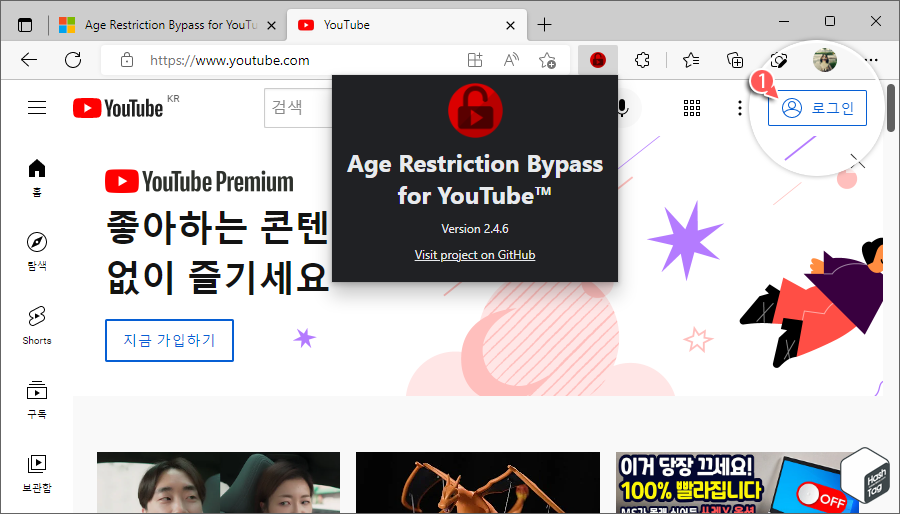Click the web capture screenshot icon

(779, 60)
